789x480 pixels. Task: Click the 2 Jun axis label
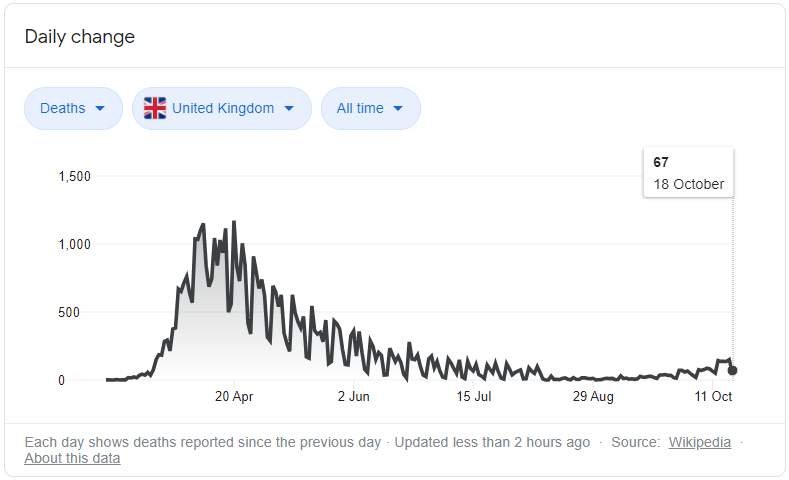(353, 397)
